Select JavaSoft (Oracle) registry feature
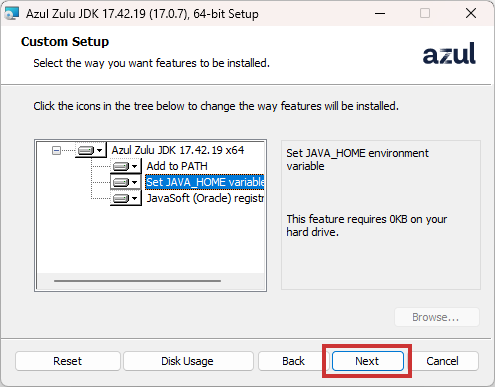Screen dimensions: 495x387 click(205, 198)
